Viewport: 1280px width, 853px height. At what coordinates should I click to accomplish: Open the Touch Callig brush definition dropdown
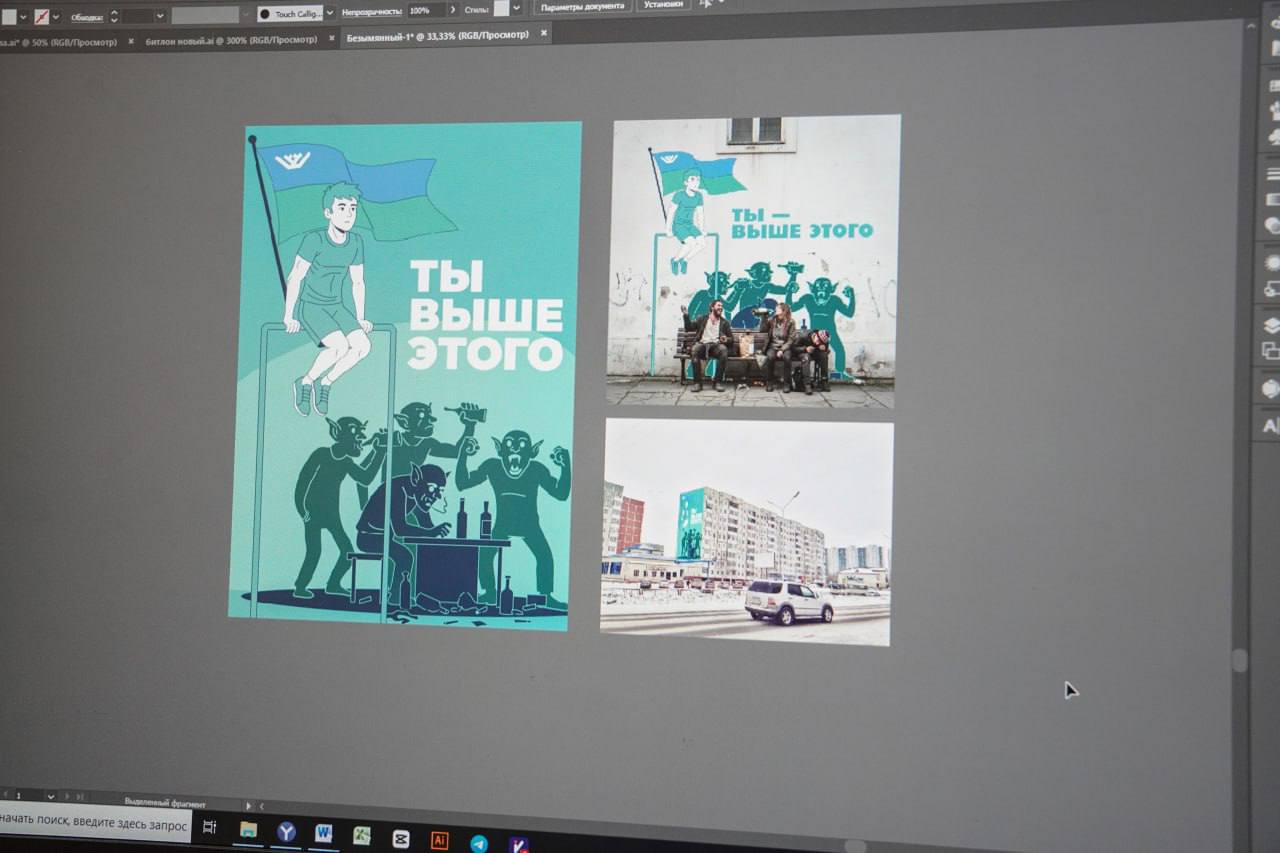pos(330,14)
